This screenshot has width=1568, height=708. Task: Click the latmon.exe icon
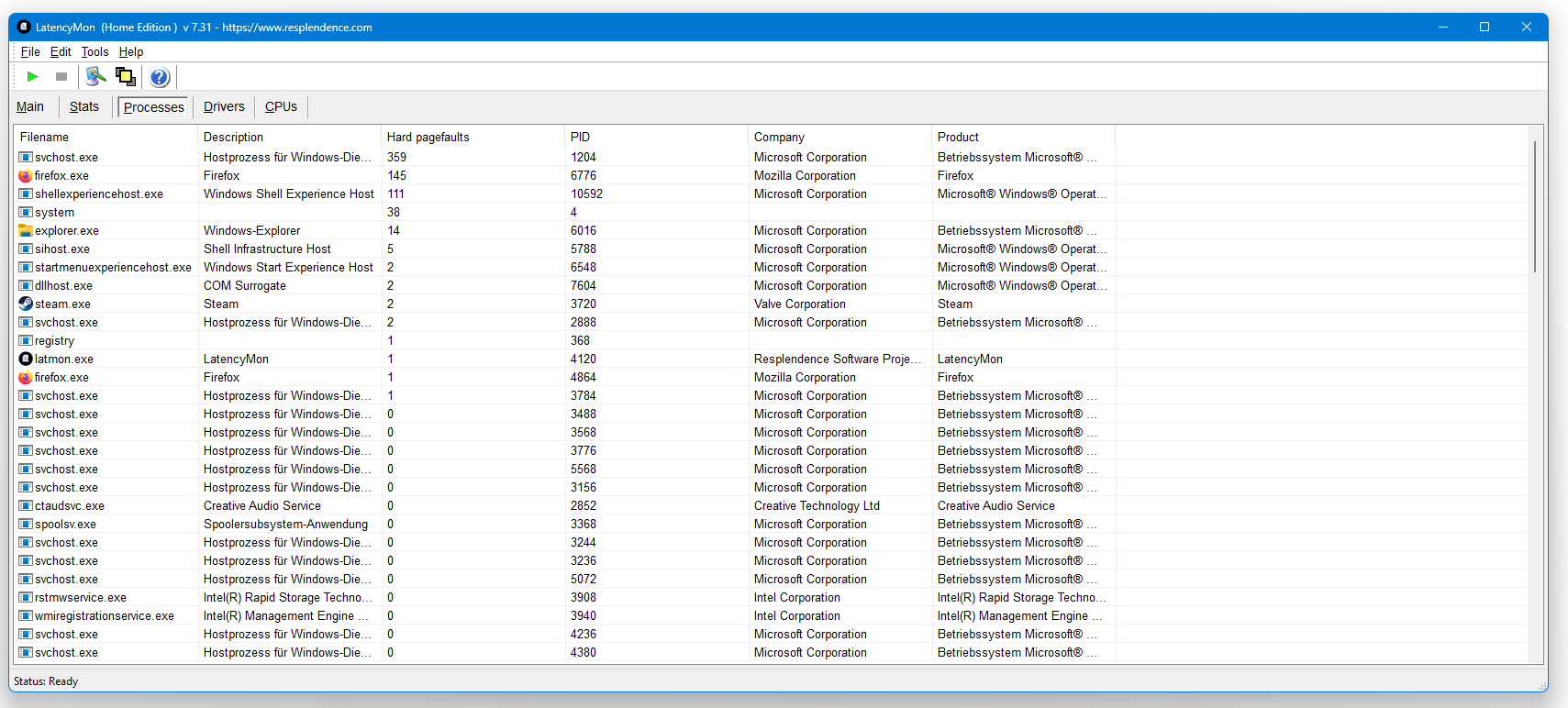pos(26,360)
